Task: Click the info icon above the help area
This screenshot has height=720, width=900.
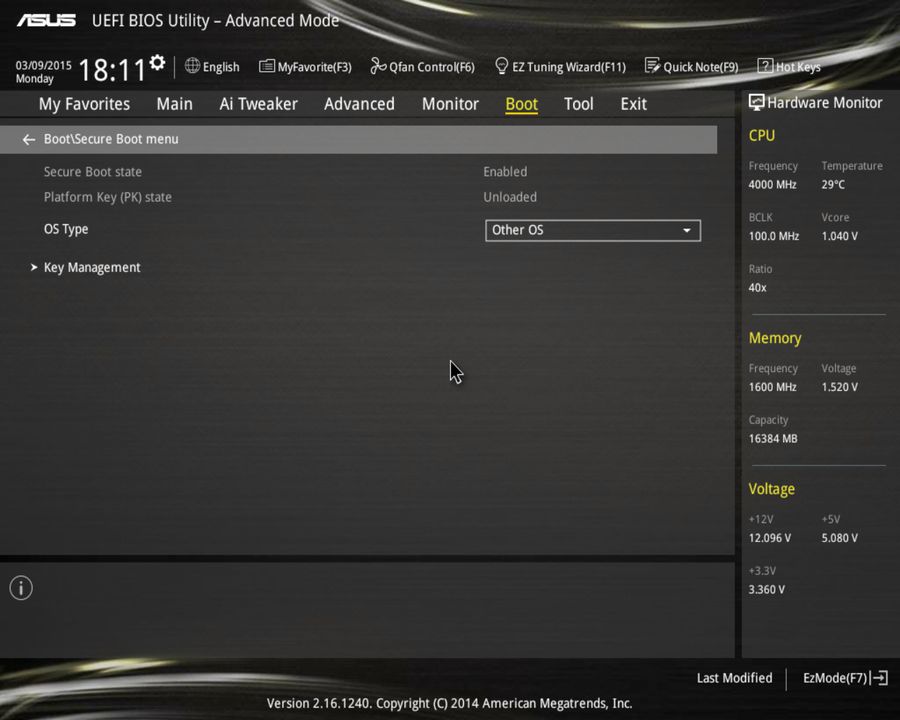Action: point(20,588)
